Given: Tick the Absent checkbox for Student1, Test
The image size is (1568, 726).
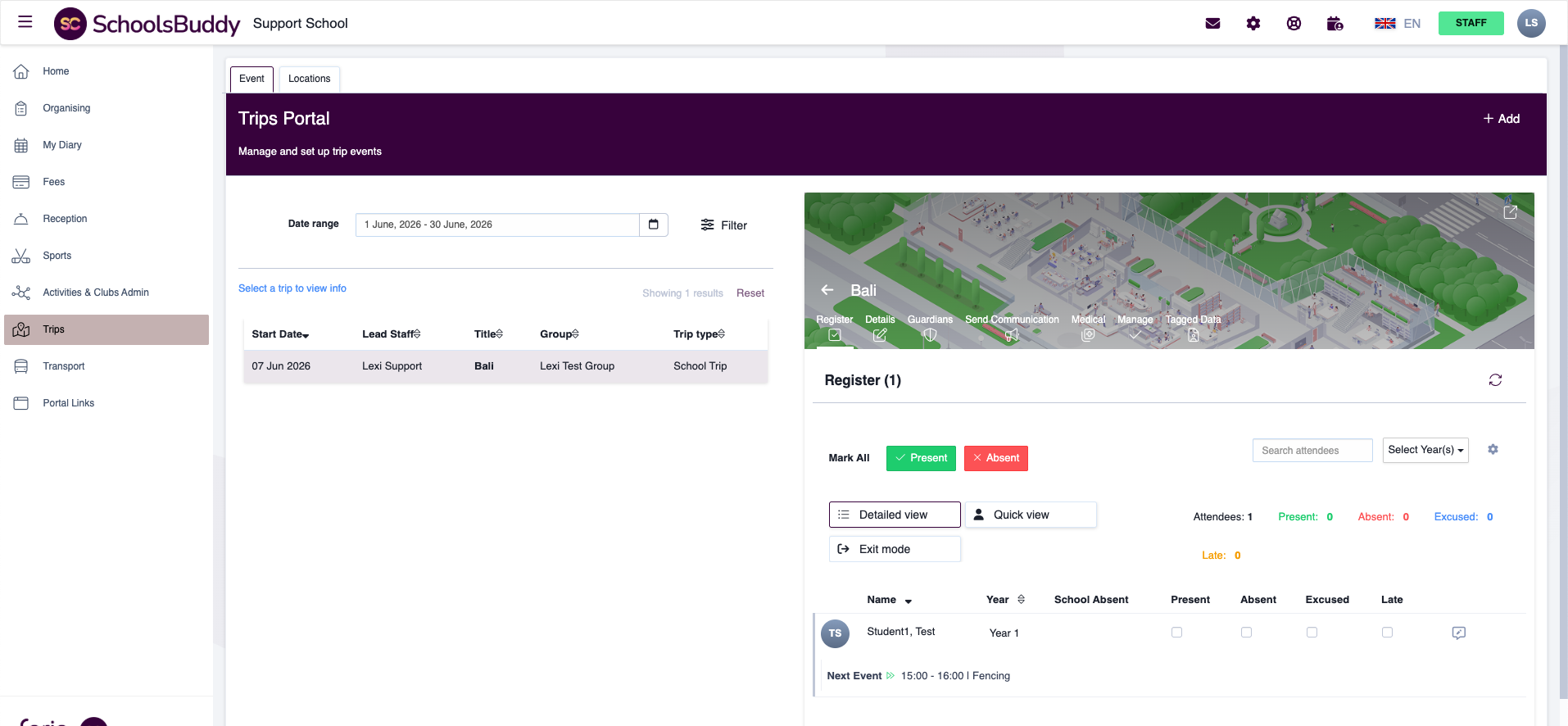Looking at the screenshot, I should coord(1246,633).
